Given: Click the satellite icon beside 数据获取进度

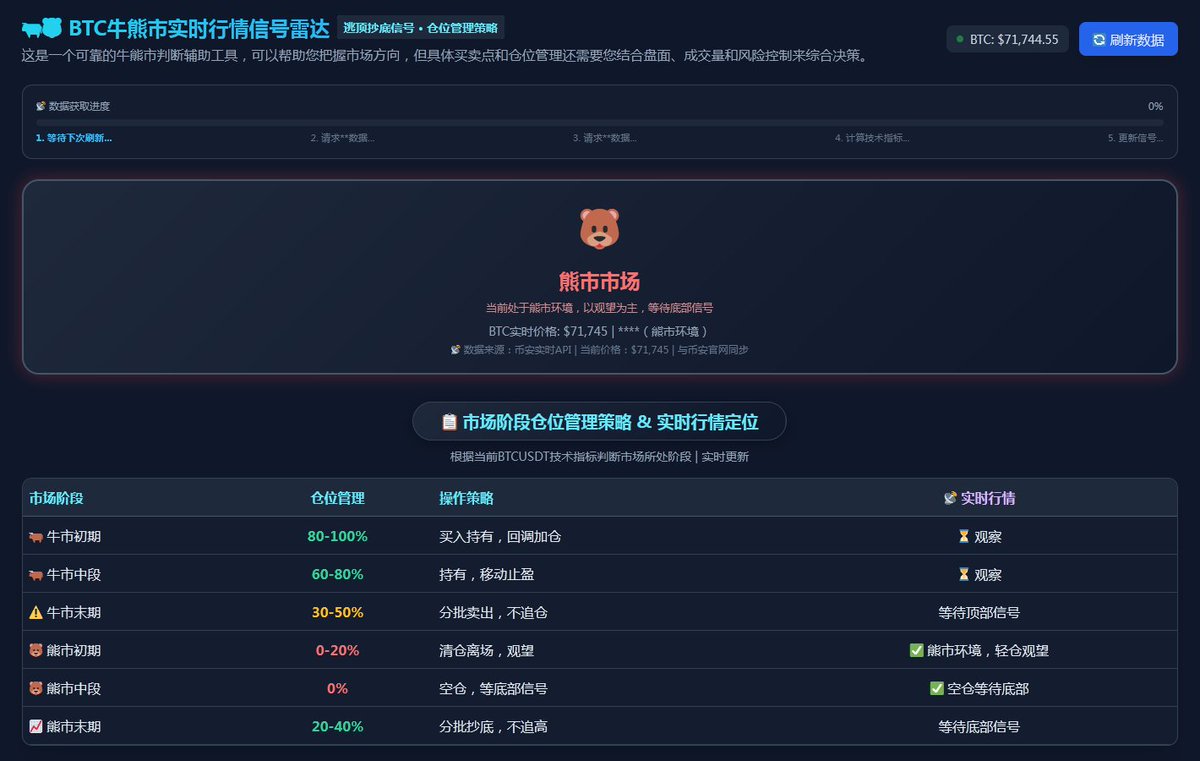Looking at the screenshot, I should [41, 105].
